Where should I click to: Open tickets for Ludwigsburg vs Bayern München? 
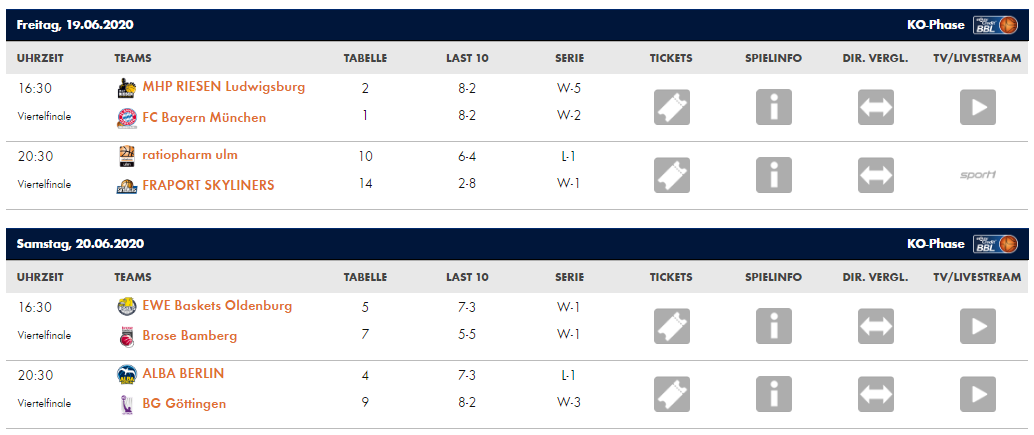[672, 107]
